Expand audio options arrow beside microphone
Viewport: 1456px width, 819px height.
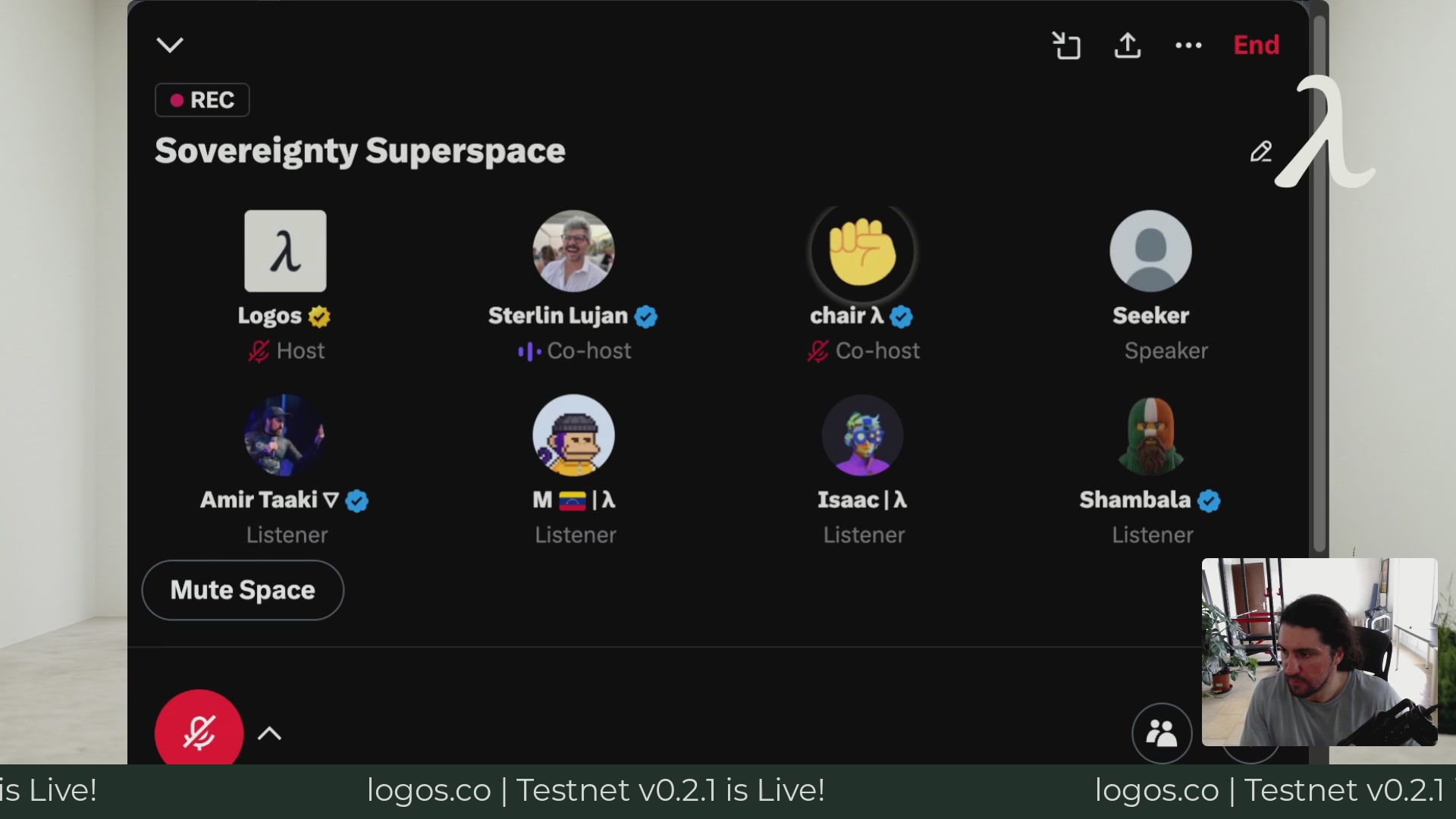point(269,733)
